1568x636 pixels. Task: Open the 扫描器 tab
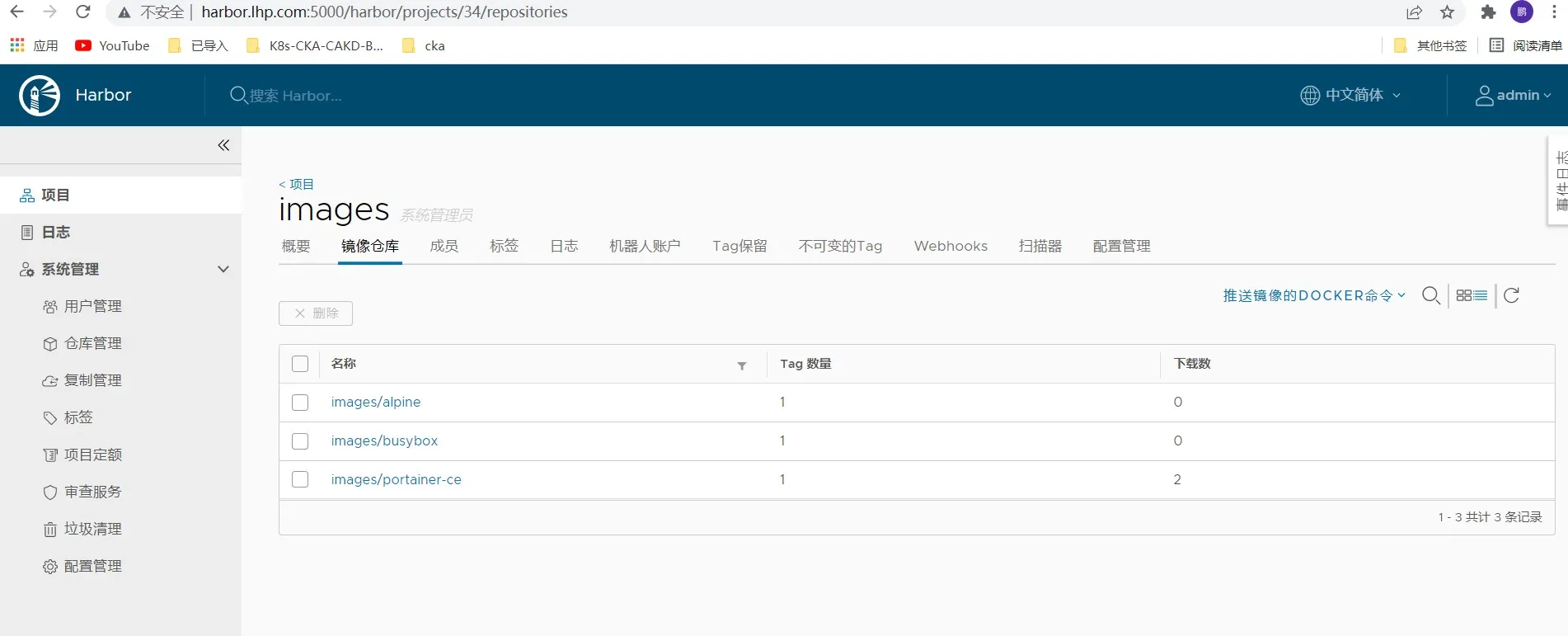[1040, 246]
